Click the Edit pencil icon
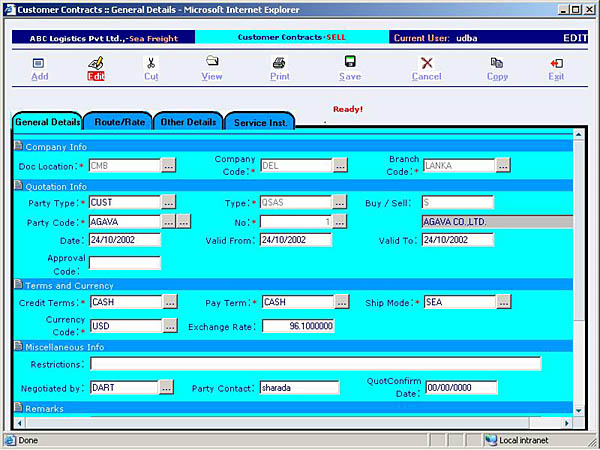 pos(96,63)
